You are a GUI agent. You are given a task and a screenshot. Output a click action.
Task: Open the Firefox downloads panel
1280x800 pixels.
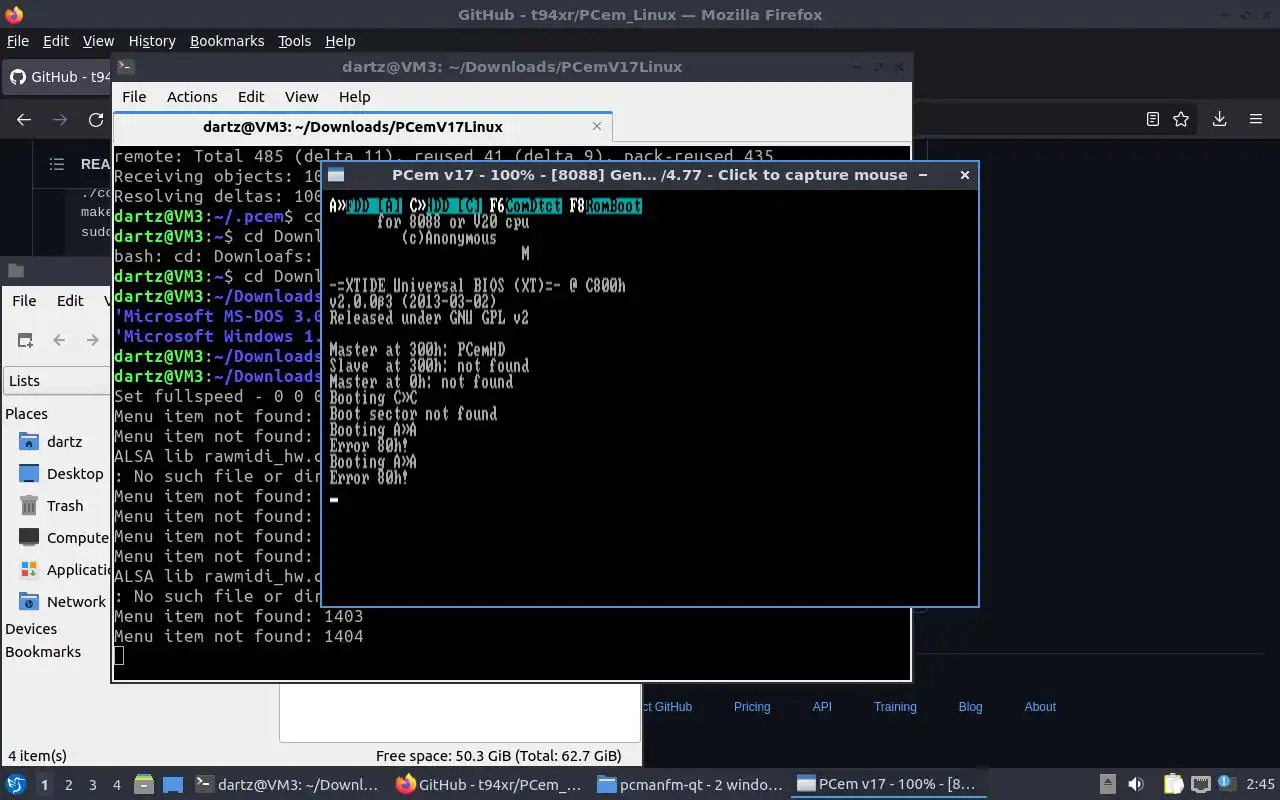click(1219, 119)
